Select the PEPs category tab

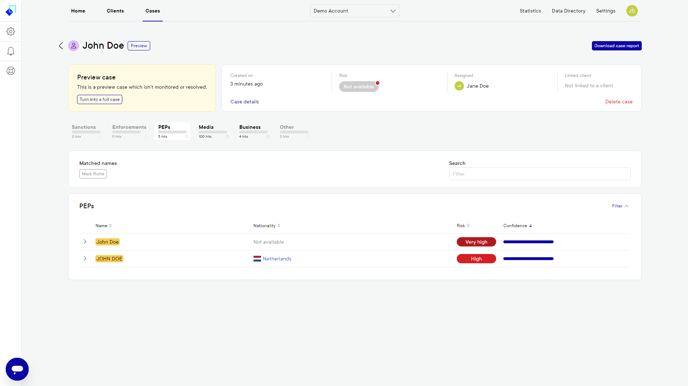click(173, 131)
